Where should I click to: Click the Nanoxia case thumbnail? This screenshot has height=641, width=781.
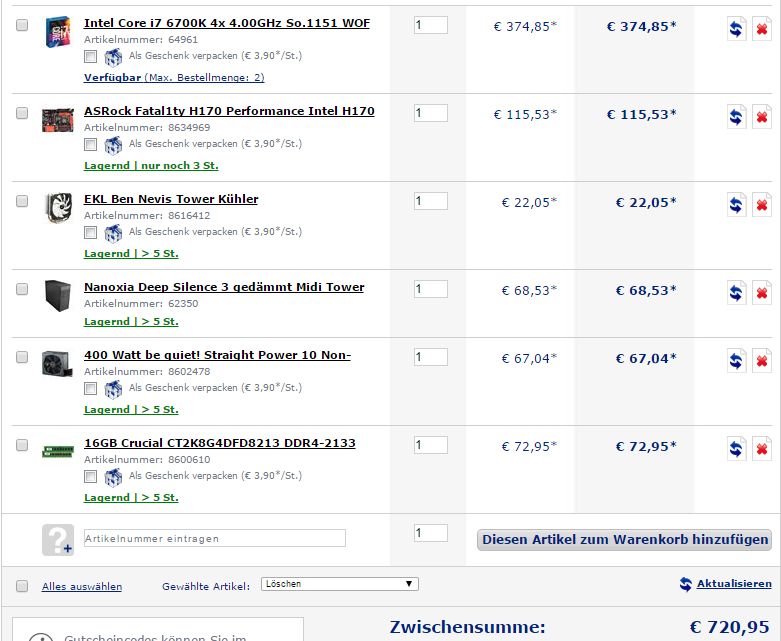tap(58, 295)
